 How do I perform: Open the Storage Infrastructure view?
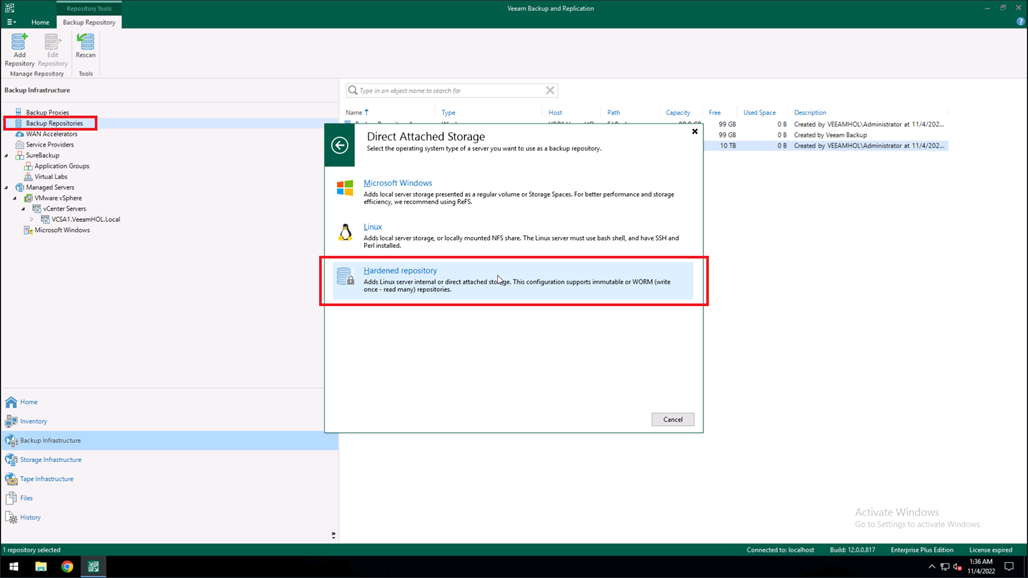[50, 460]
